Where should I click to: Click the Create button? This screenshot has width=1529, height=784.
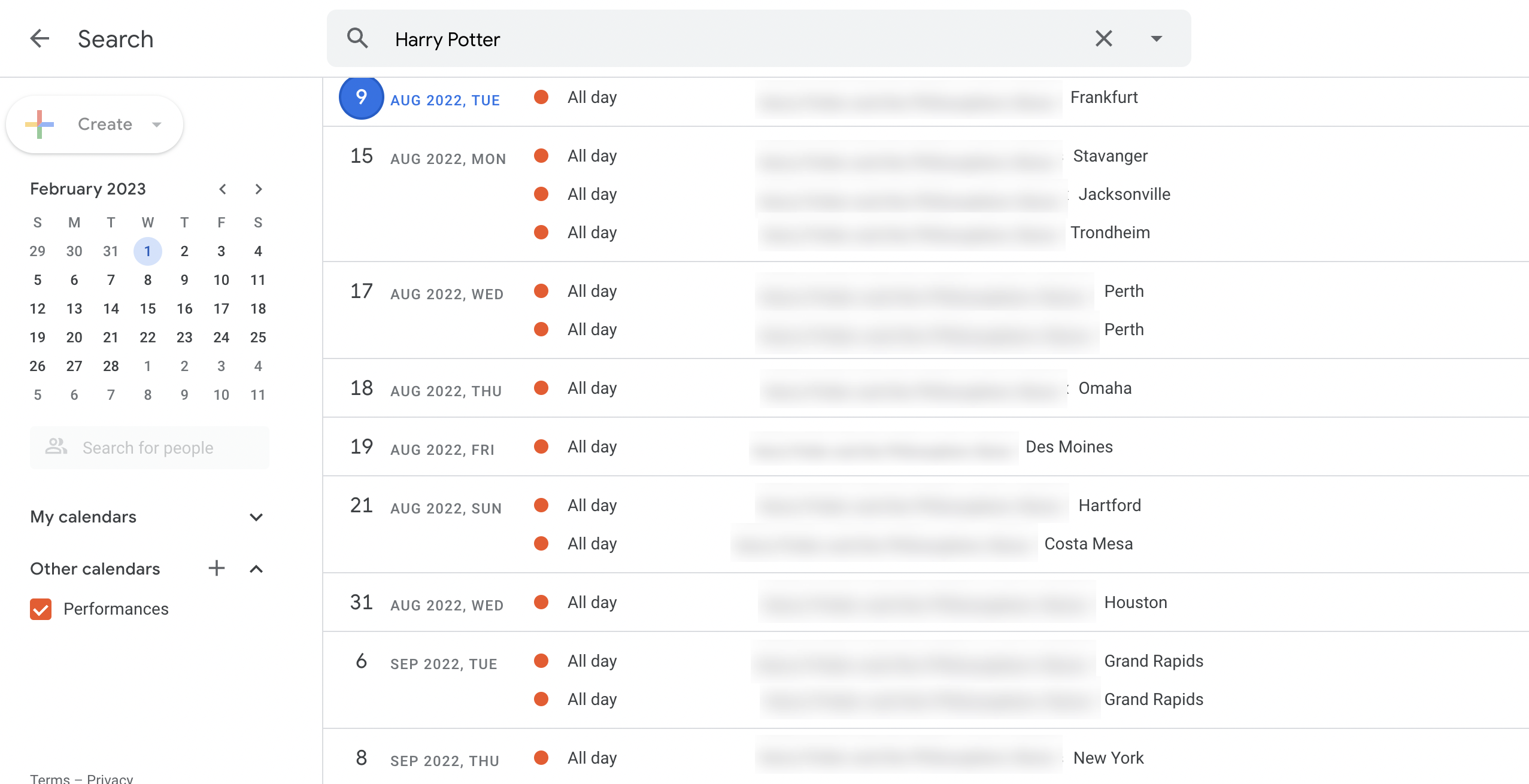pos(95,124)
